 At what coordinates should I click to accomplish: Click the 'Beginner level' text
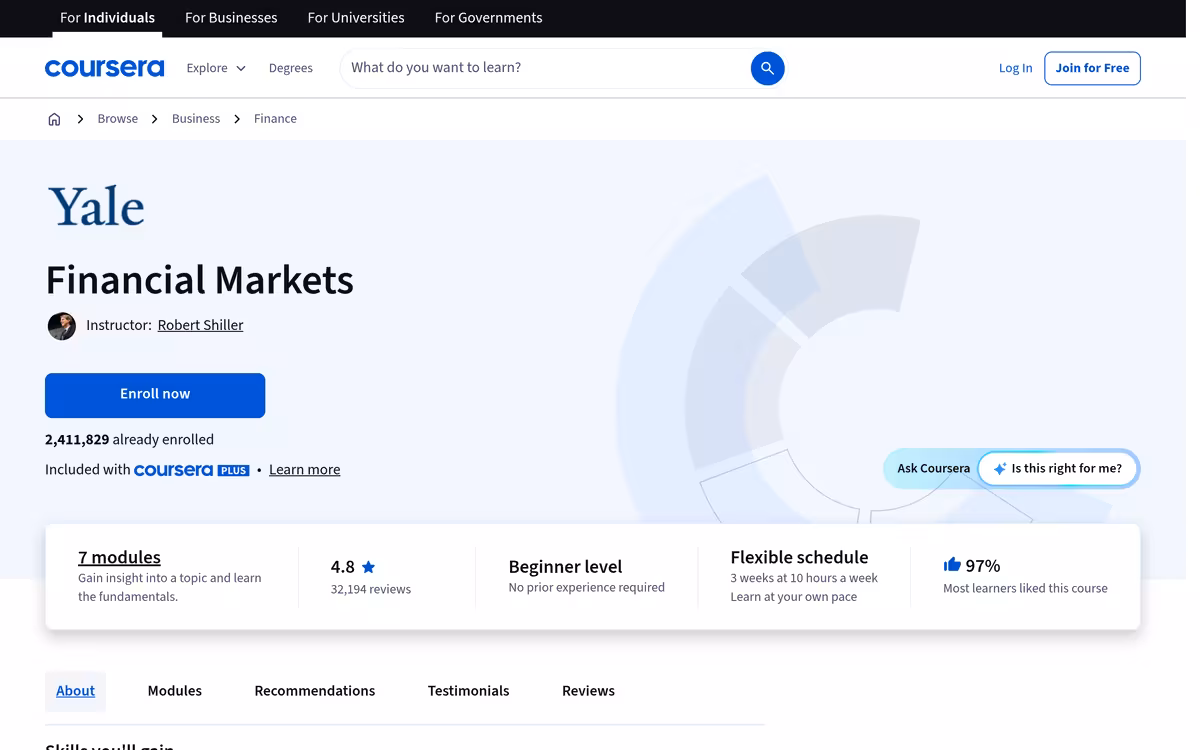565,566
